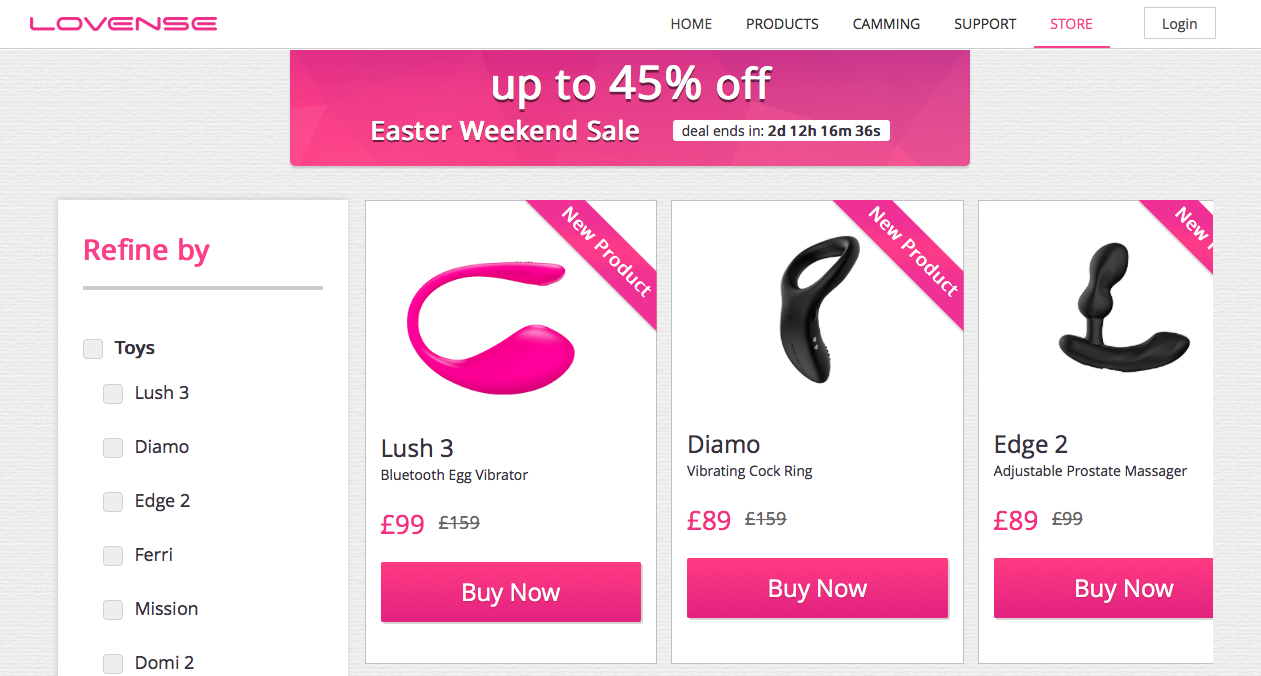Click the Easter Weekend Sale banner
The width and height of the screenshot is (1261, 676).
pyautogui.click(x=629, y=108)
